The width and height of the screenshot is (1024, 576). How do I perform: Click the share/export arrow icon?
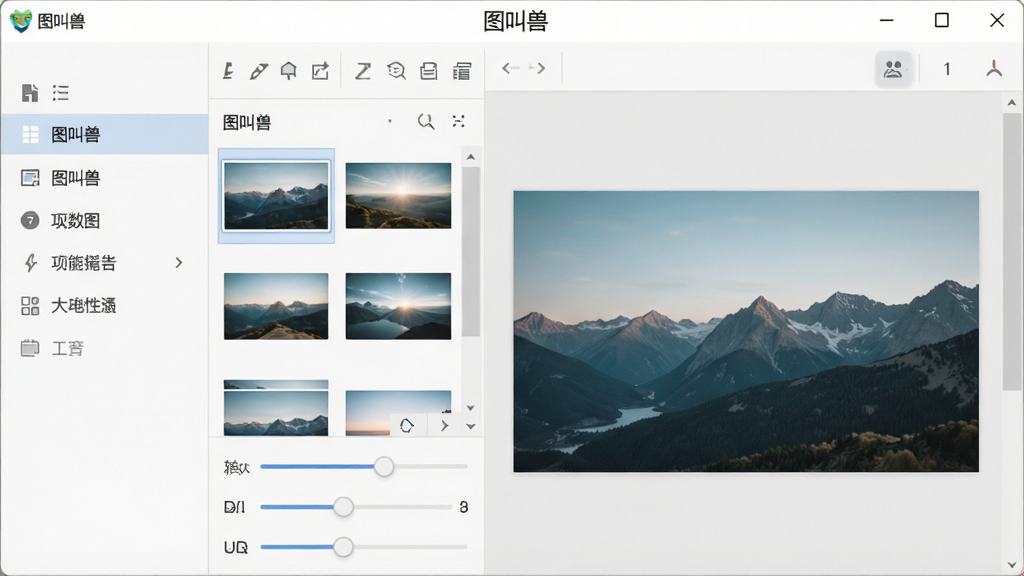coord(320,71)
